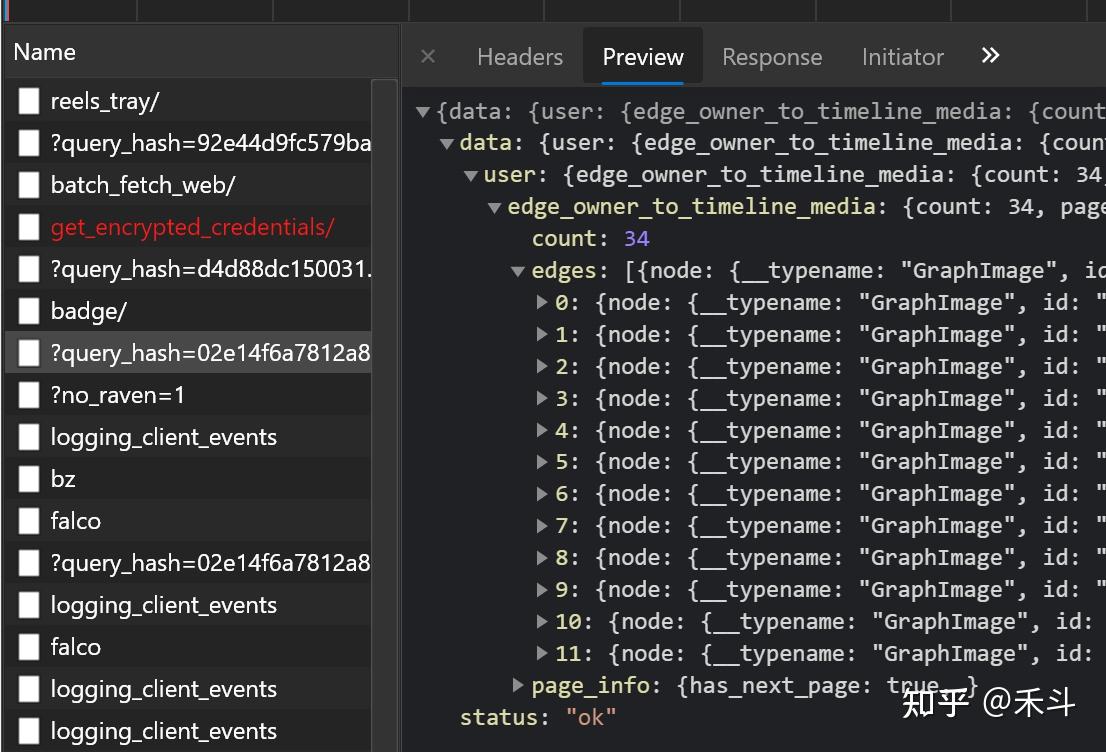
Task: Expand edge item 1
Action: coord(542,334)
